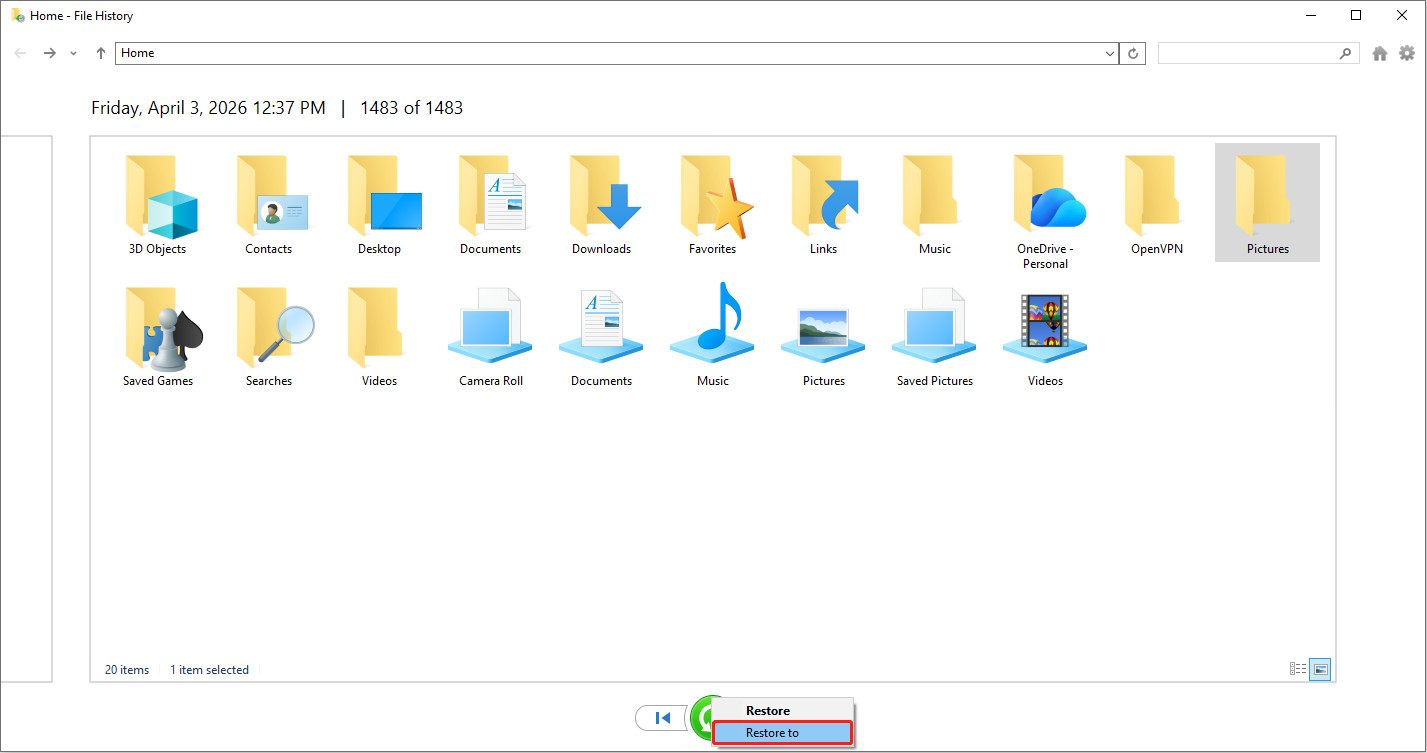Image resolution: width=1427 pixels, height=753 pixels.
Task: Expand the address bar dropdown
Action: 1108,52
